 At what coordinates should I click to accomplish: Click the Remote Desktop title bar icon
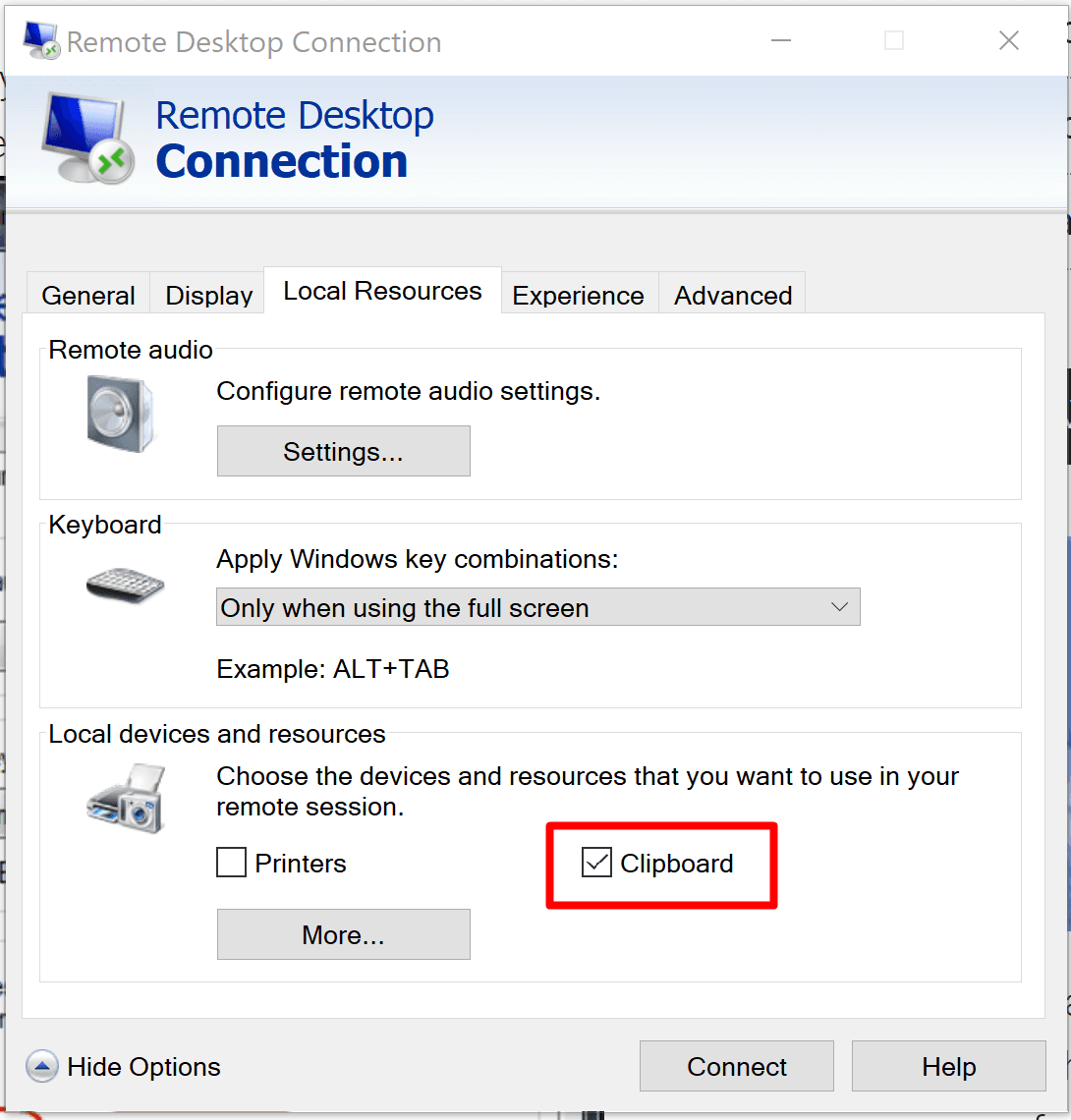(40, 41)
